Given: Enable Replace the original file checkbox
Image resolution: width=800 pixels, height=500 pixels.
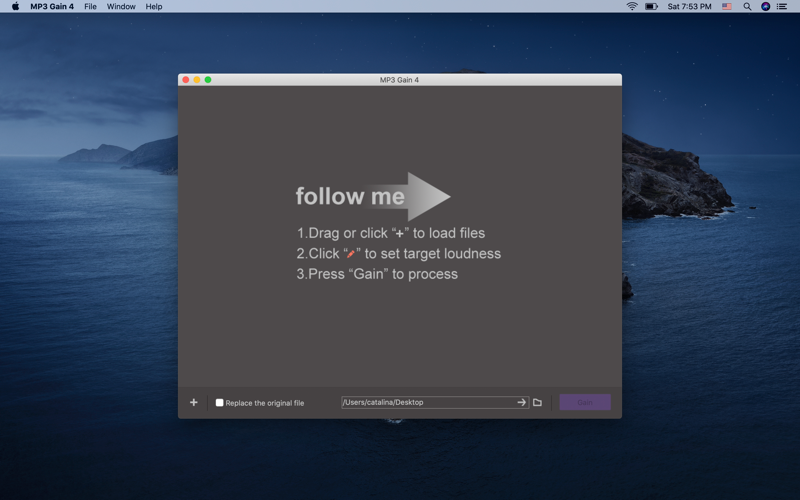Looking at the screenshot, I should coord(219,403).
